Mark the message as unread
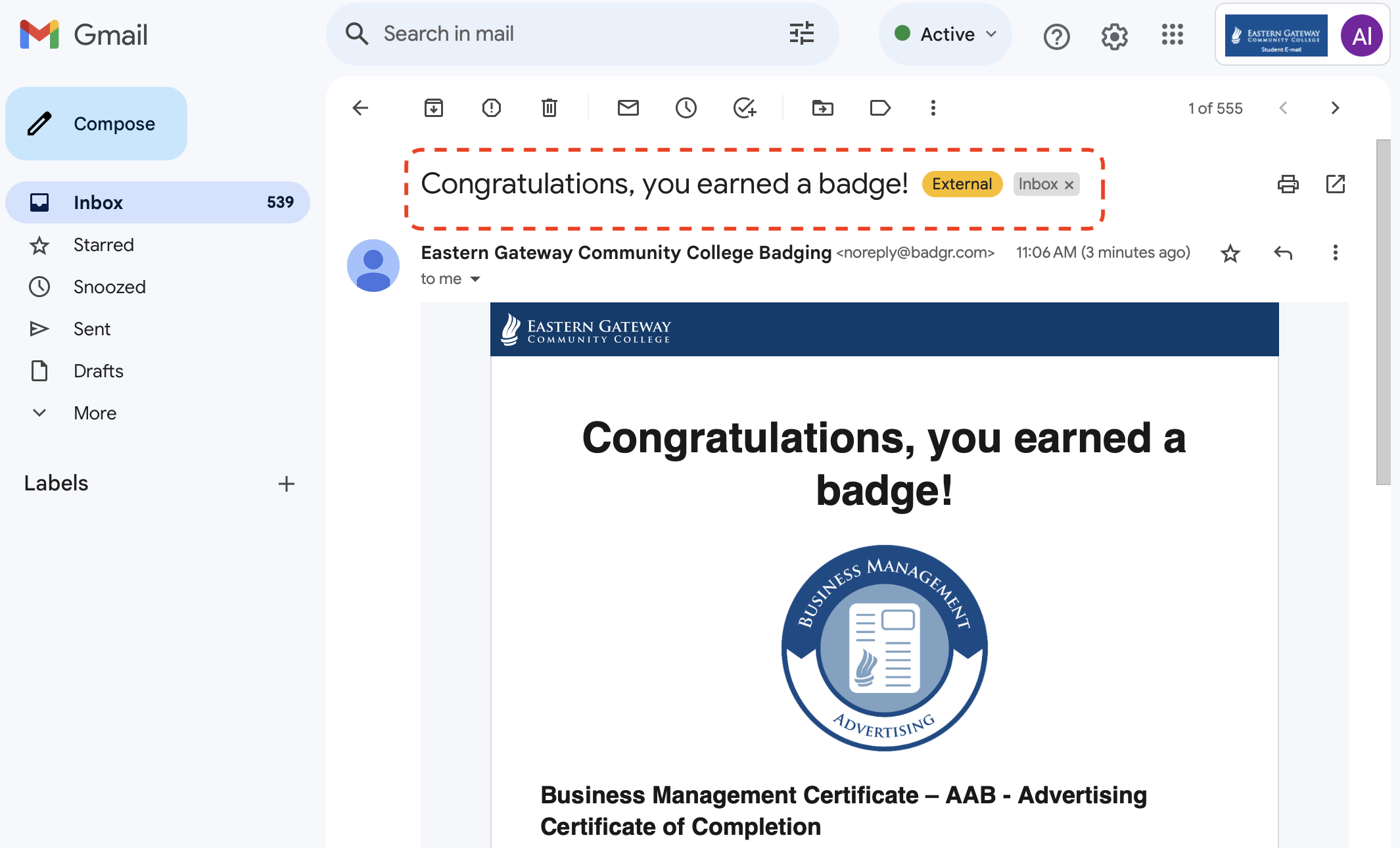 628,108
